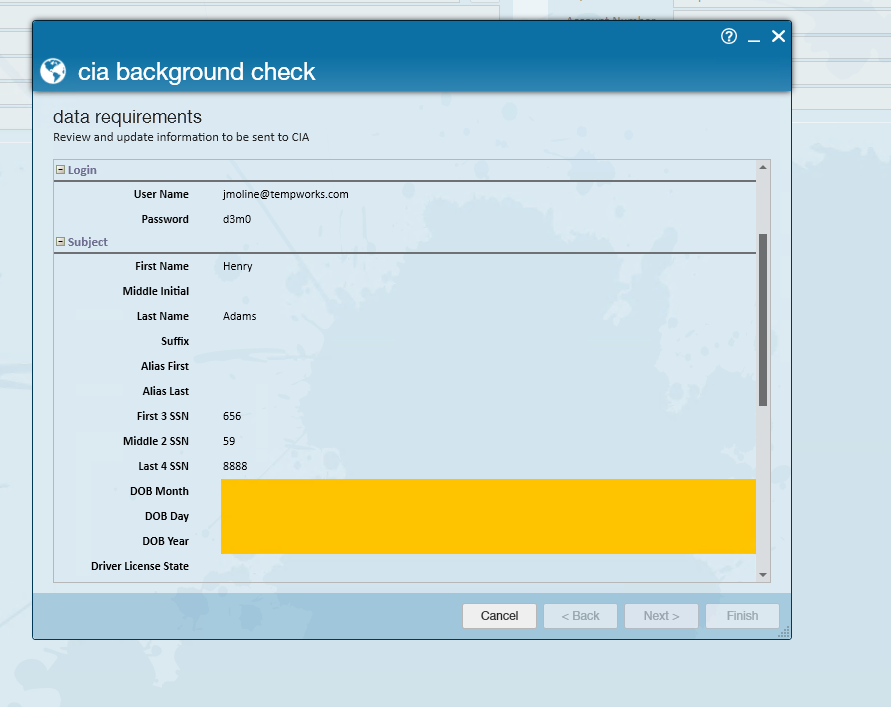Image resolution: width=891 pixels, height=707 pixels.
Task: Close the cia background check dialog
Action: [x=778, y=36]
